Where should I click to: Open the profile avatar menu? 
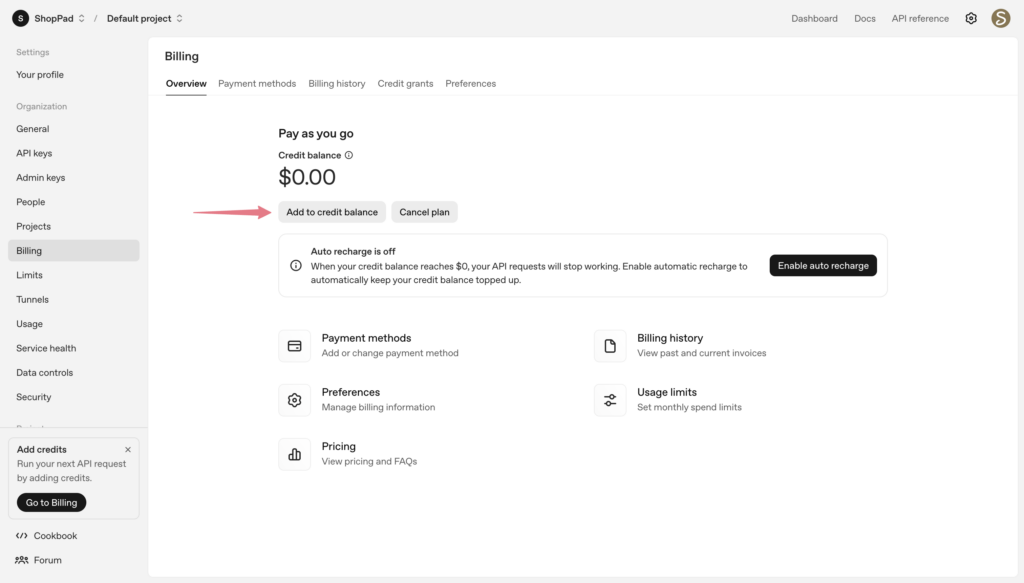pyautogui.click(x=1001, y=18)
